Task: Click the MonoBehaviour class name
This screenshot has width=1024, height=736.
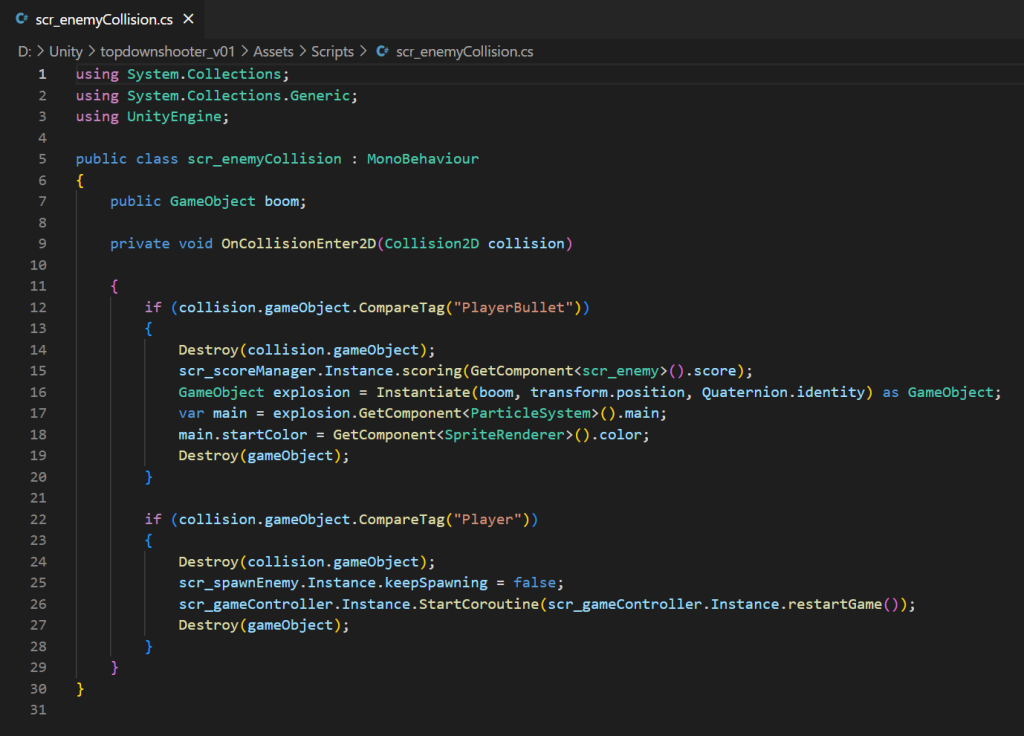Action: pyautogui.click(x=422, y=159)
